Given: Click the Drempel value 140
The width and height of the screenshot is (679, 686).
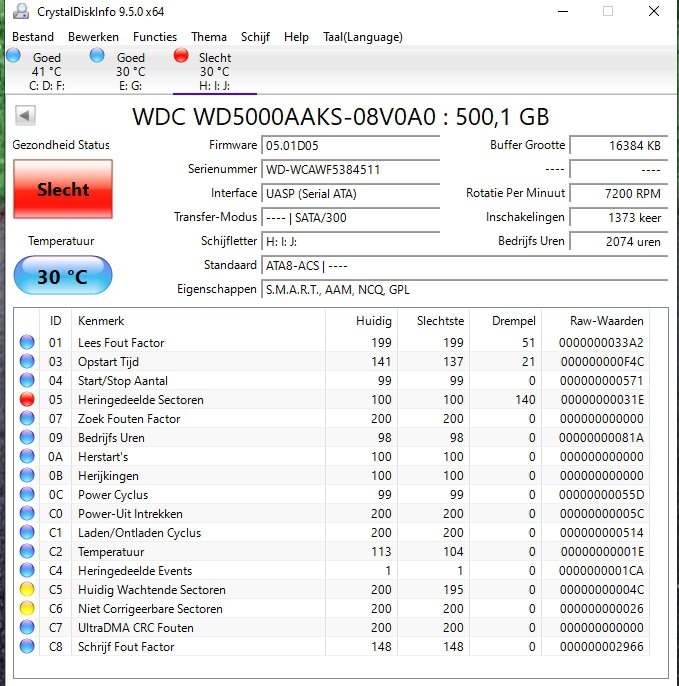Looking at the screenshot, I should [x=525, y=399].
